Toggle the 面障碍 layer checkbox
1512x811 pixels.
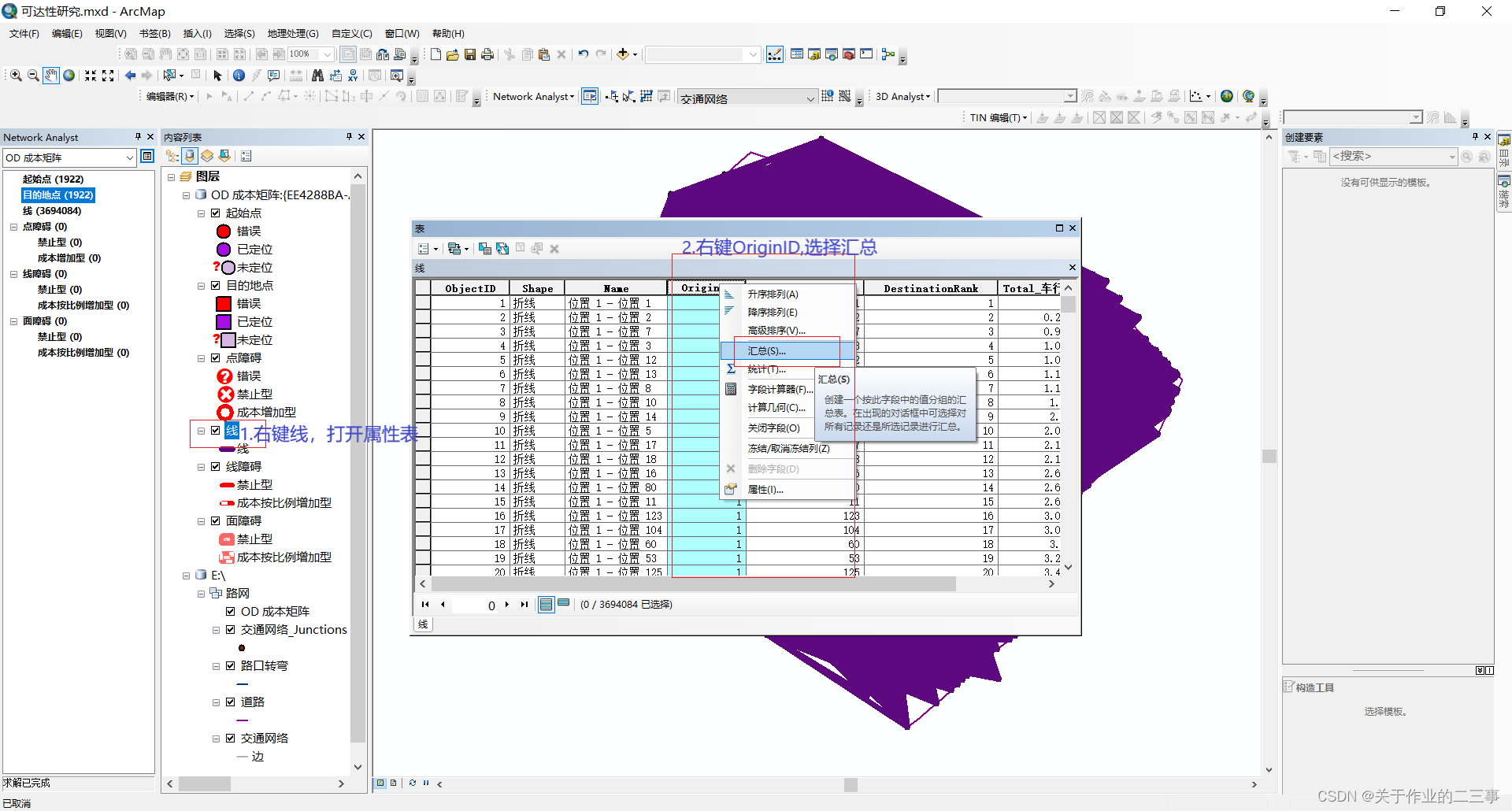coord(215,521)
